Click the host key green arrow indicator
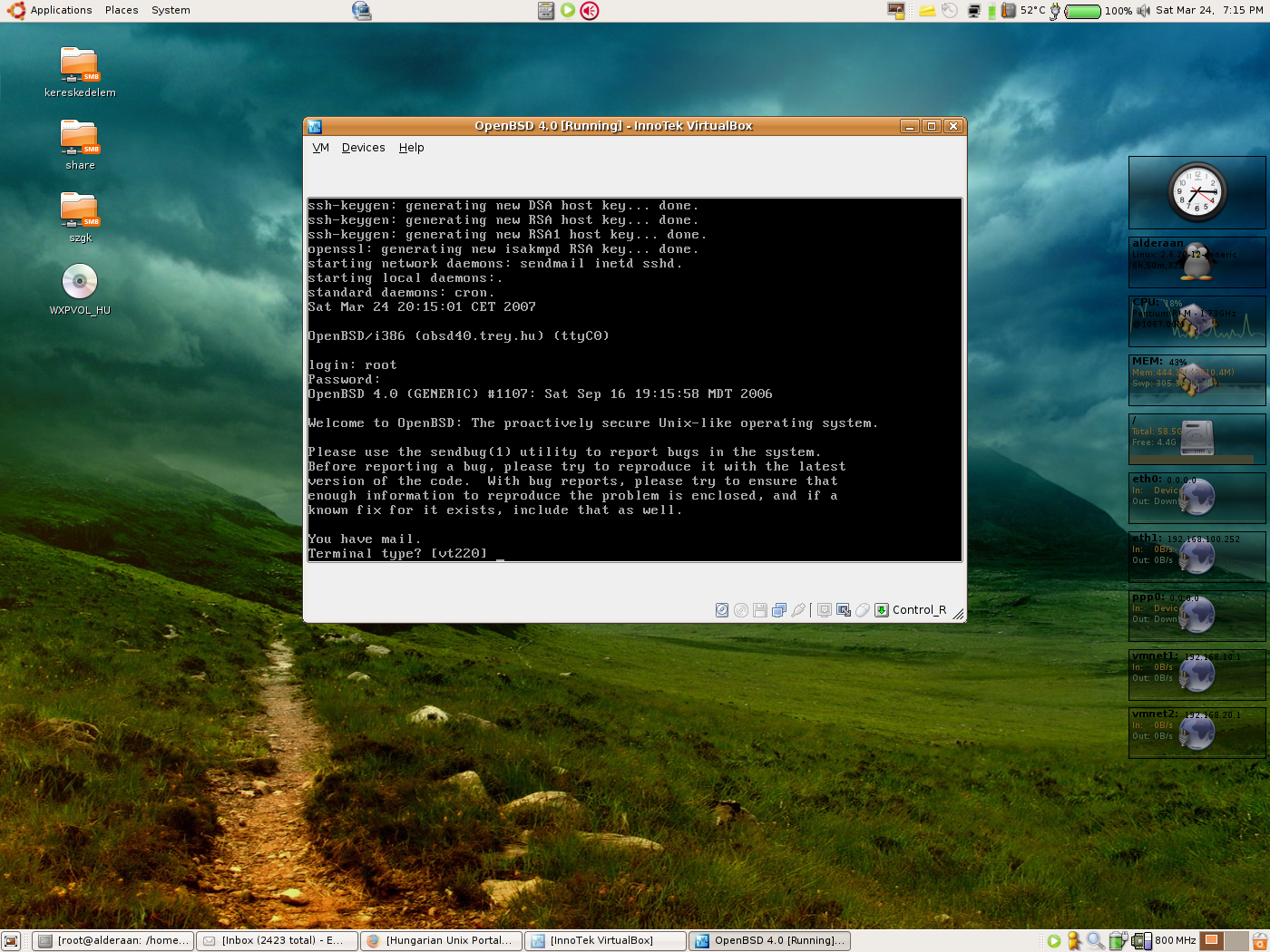 point(882,610)
